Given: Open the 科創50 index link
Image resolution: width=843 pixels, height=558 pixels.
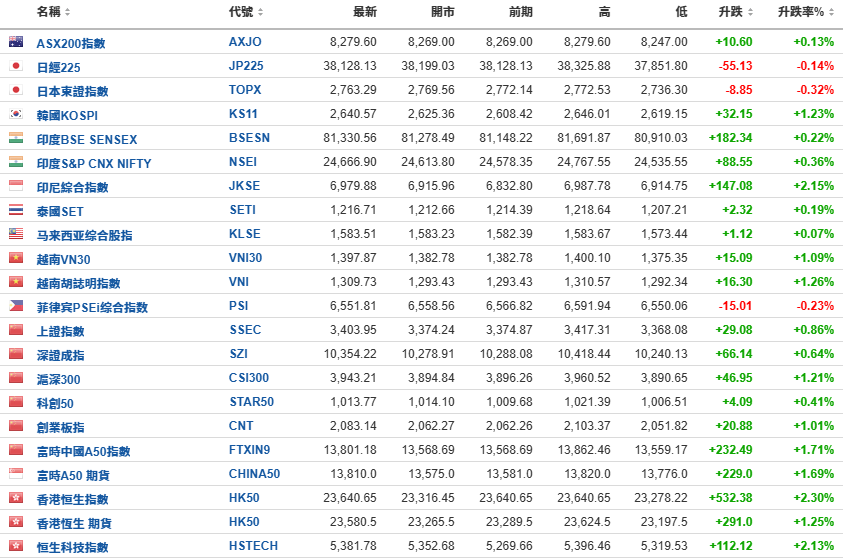Looking at the screenshot, I should [55, 404].
